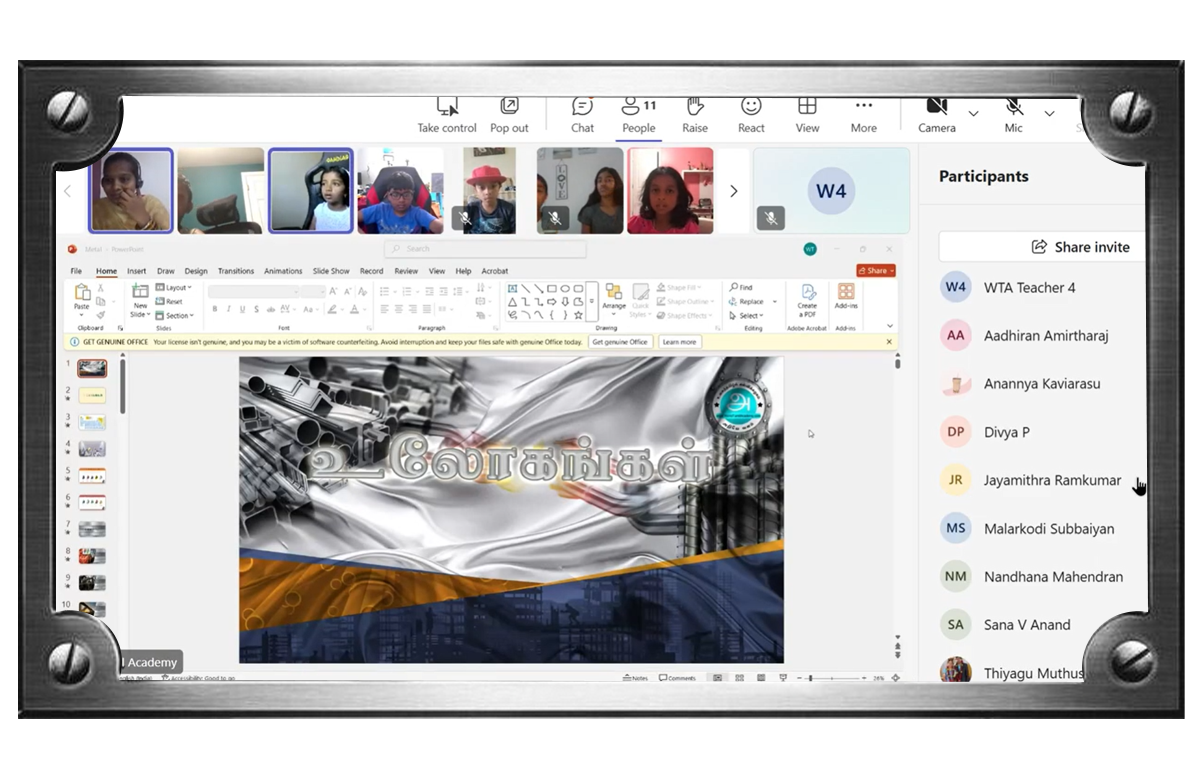Expand the Camera options arrow
Screen dimensions: 1202x779
click(973, 113)
